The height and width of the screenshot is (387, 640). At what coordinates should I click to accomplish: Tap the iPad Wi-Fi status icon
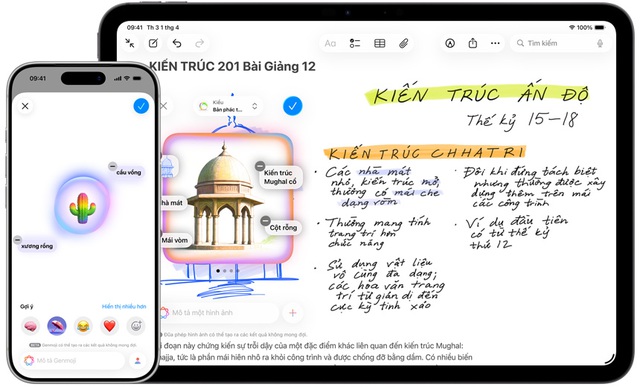(572, 27)
